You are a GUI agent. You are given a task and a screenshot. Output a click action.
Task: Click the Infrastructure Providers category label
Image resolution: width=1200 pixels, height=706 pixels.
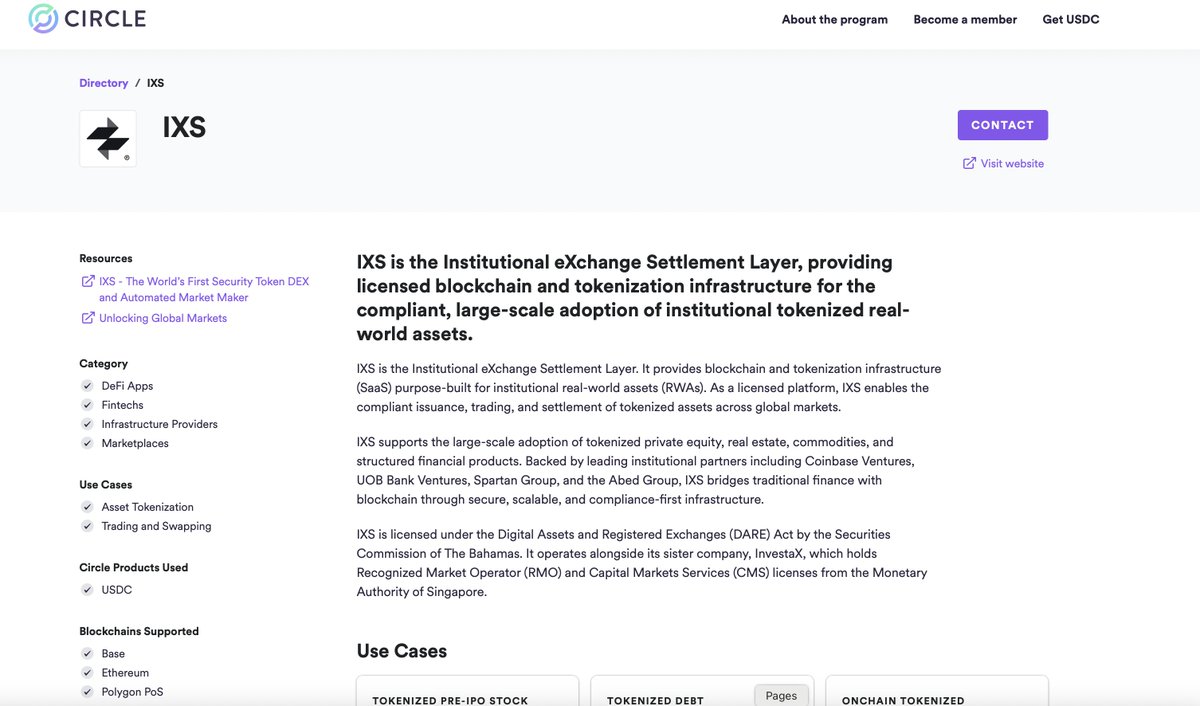159,424
